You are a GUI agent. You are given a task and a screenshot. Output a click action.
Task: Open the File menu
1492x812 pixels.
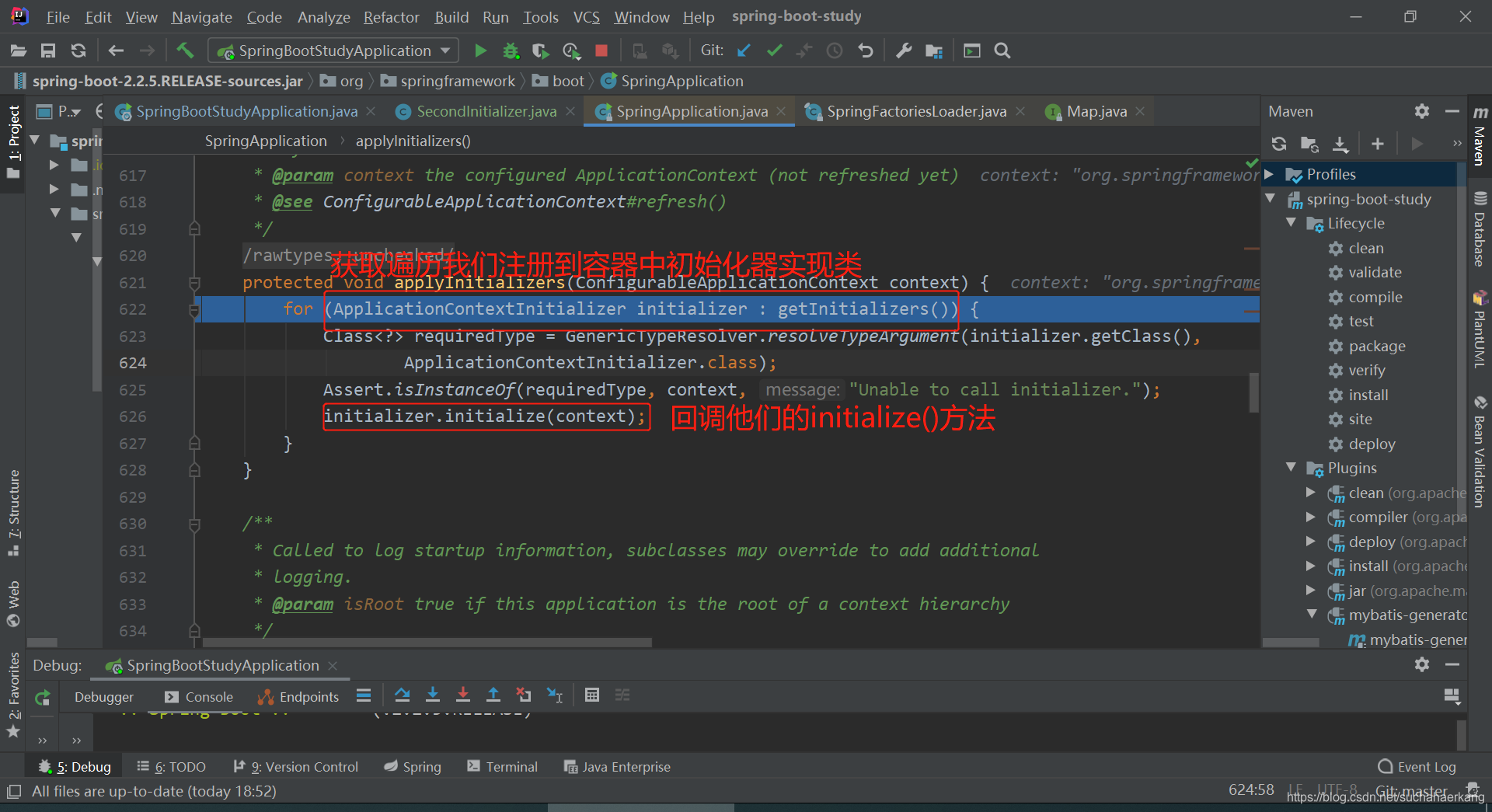pyautogui.click(x=58, y=16)
